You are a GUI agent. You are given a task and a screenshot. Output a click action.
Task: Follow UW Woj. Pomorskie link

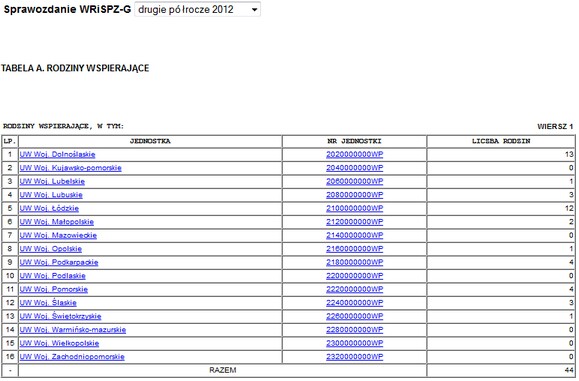(54, 289)
